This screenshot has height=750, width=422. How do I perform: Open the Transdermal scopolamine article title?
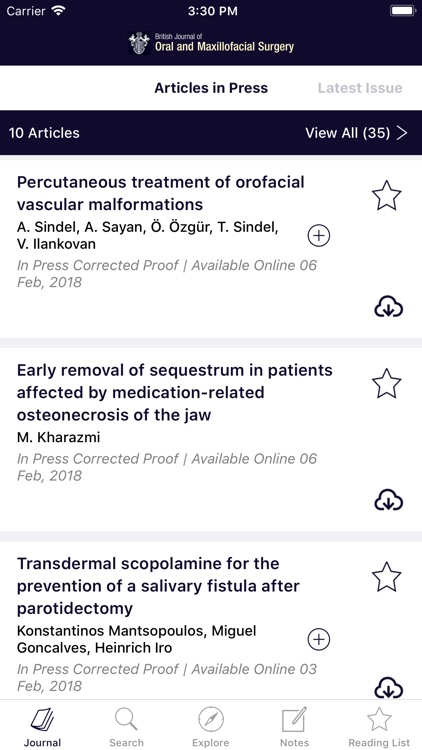tap(158, 586)
